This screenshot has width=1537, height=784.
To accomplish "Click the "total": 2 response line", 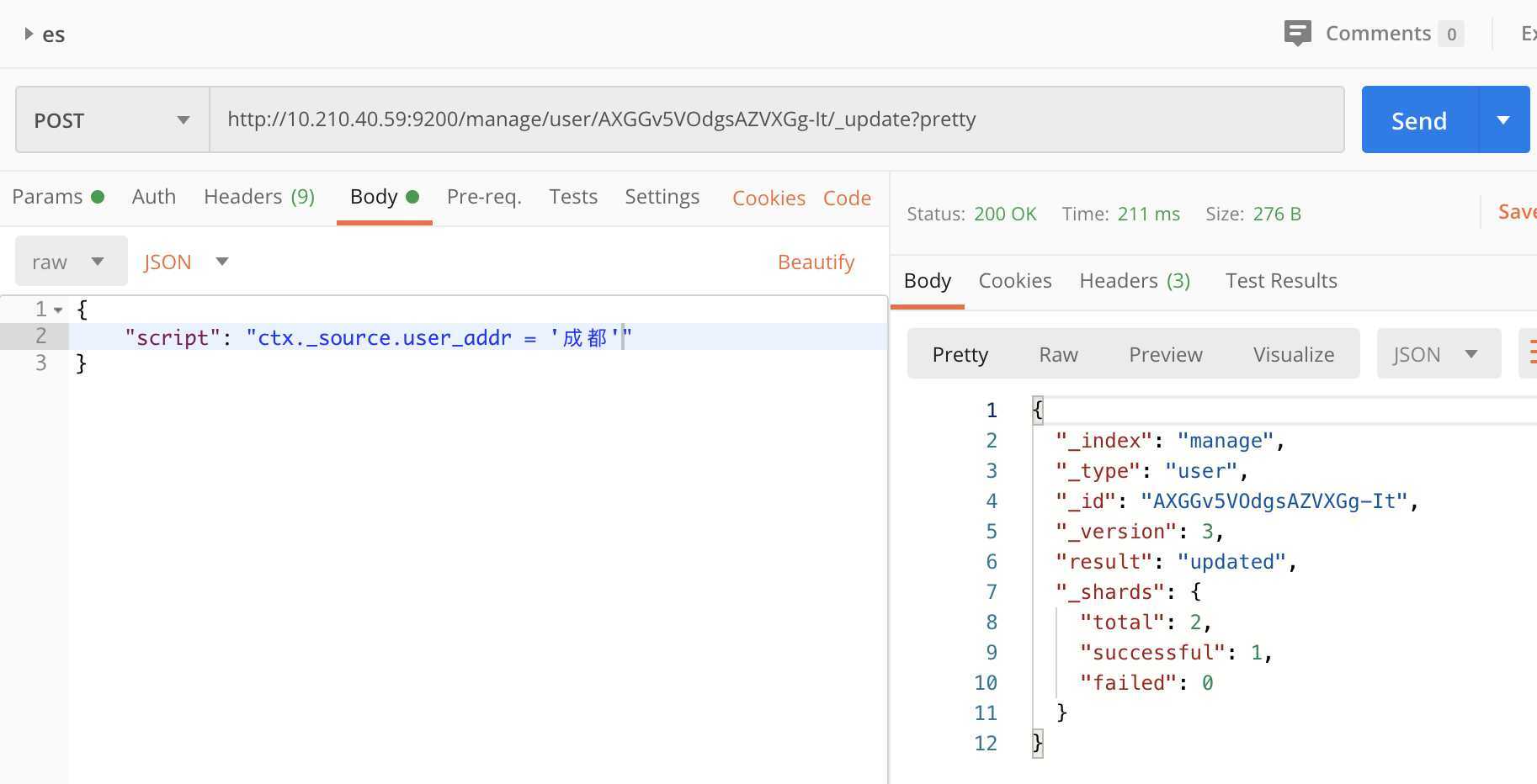I will (1146, 622).
